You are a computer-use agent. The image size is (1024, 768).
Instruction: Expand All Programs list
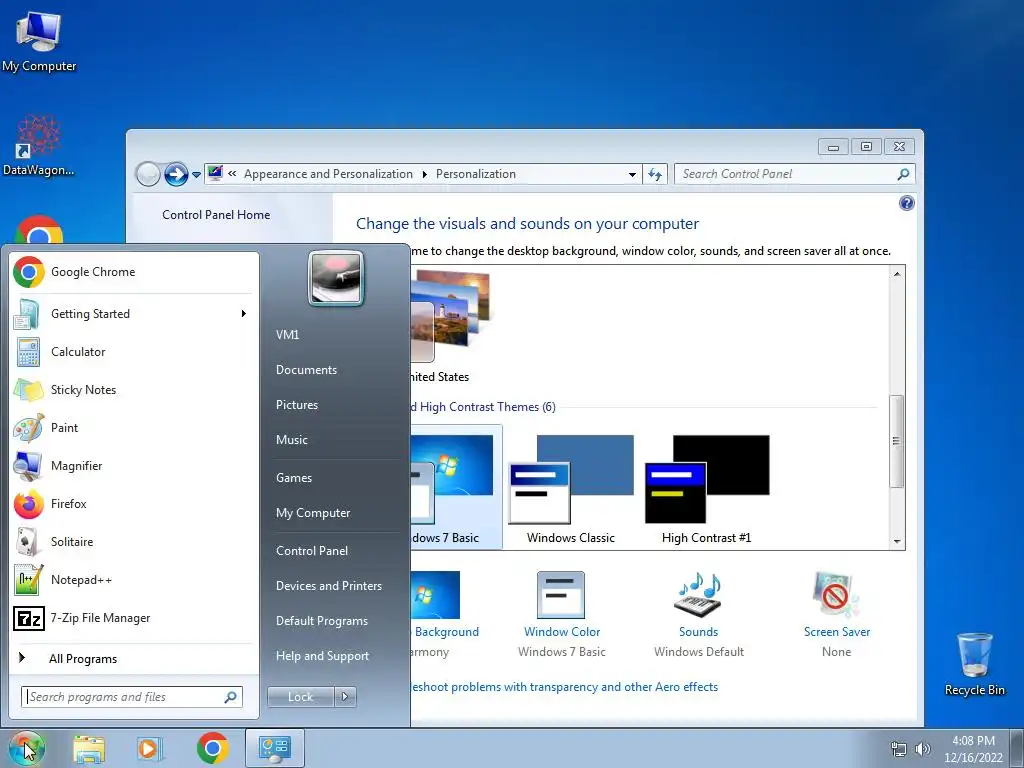132,658
